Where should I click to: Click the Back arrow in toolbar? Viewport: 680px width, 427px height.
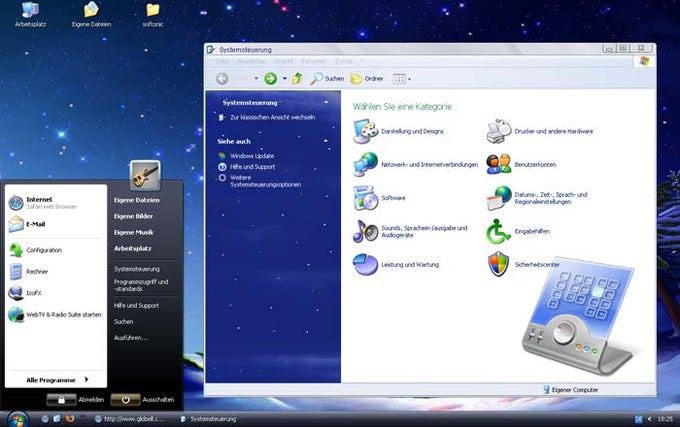pyautogui.click(x=222, y=78)
